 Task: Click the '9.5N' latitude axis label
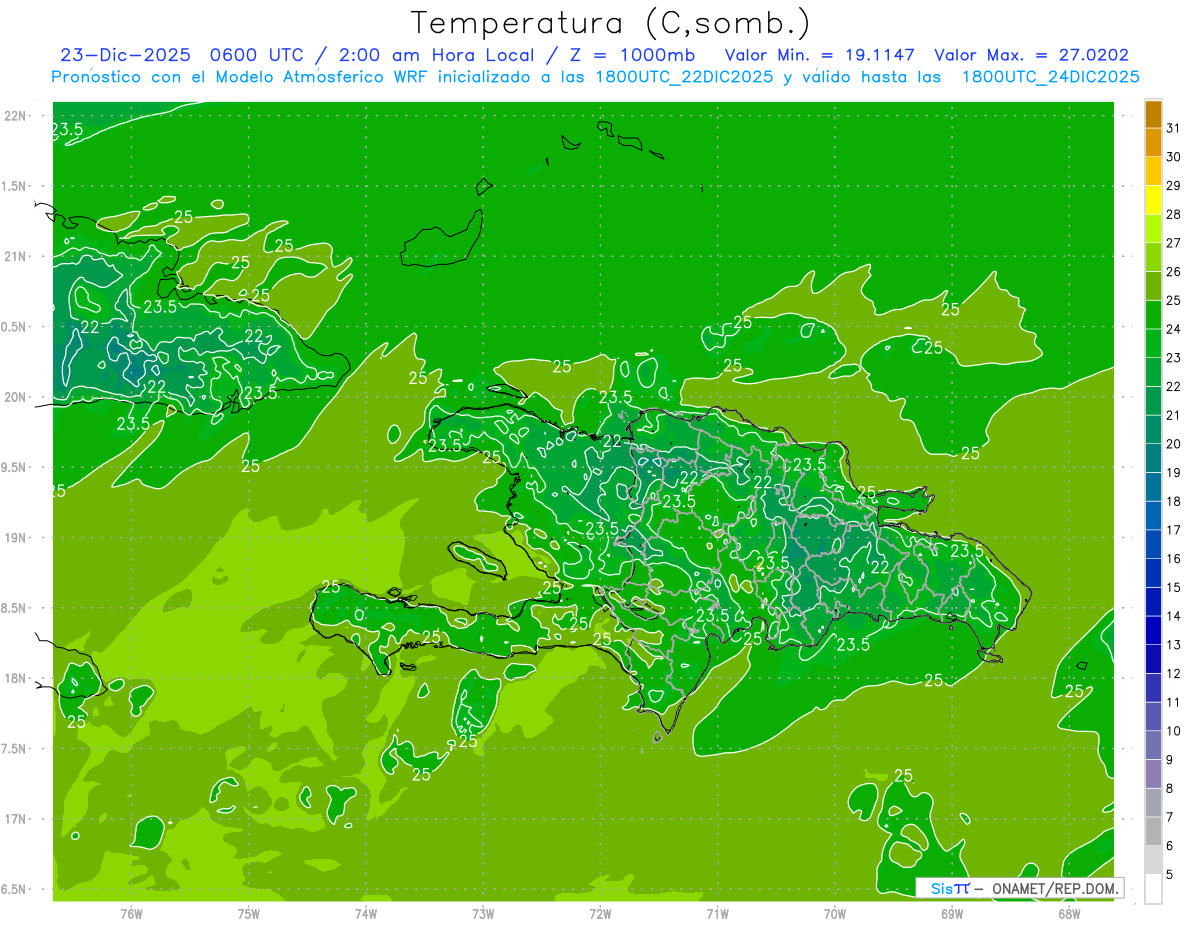point(15,467)
